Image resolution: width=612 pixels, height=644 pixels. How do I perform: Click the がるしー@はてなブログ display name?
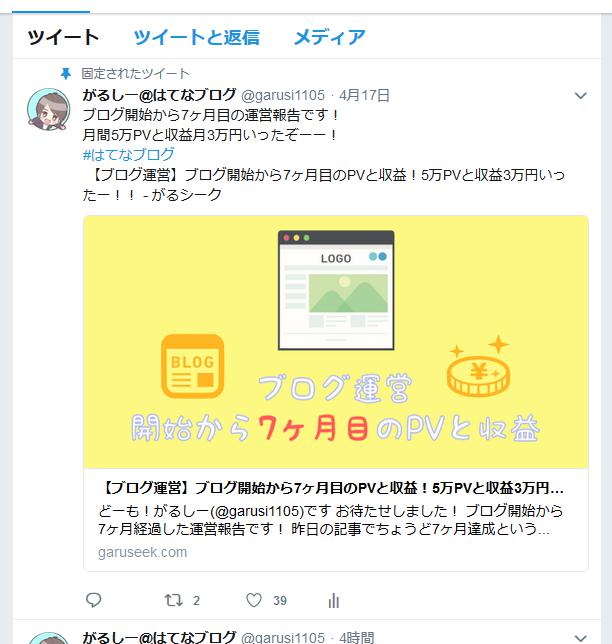point(159,95)
